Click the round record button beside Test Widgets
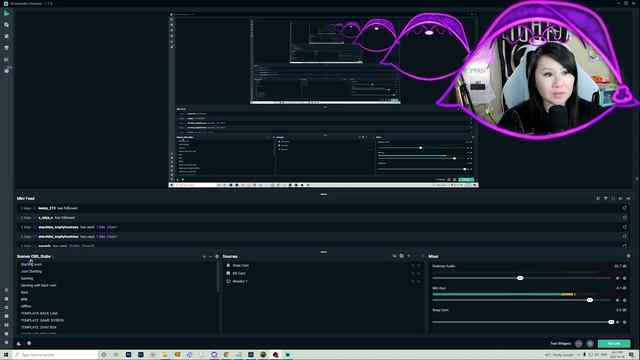The image size is (640, 360). (x=578, y=344)
